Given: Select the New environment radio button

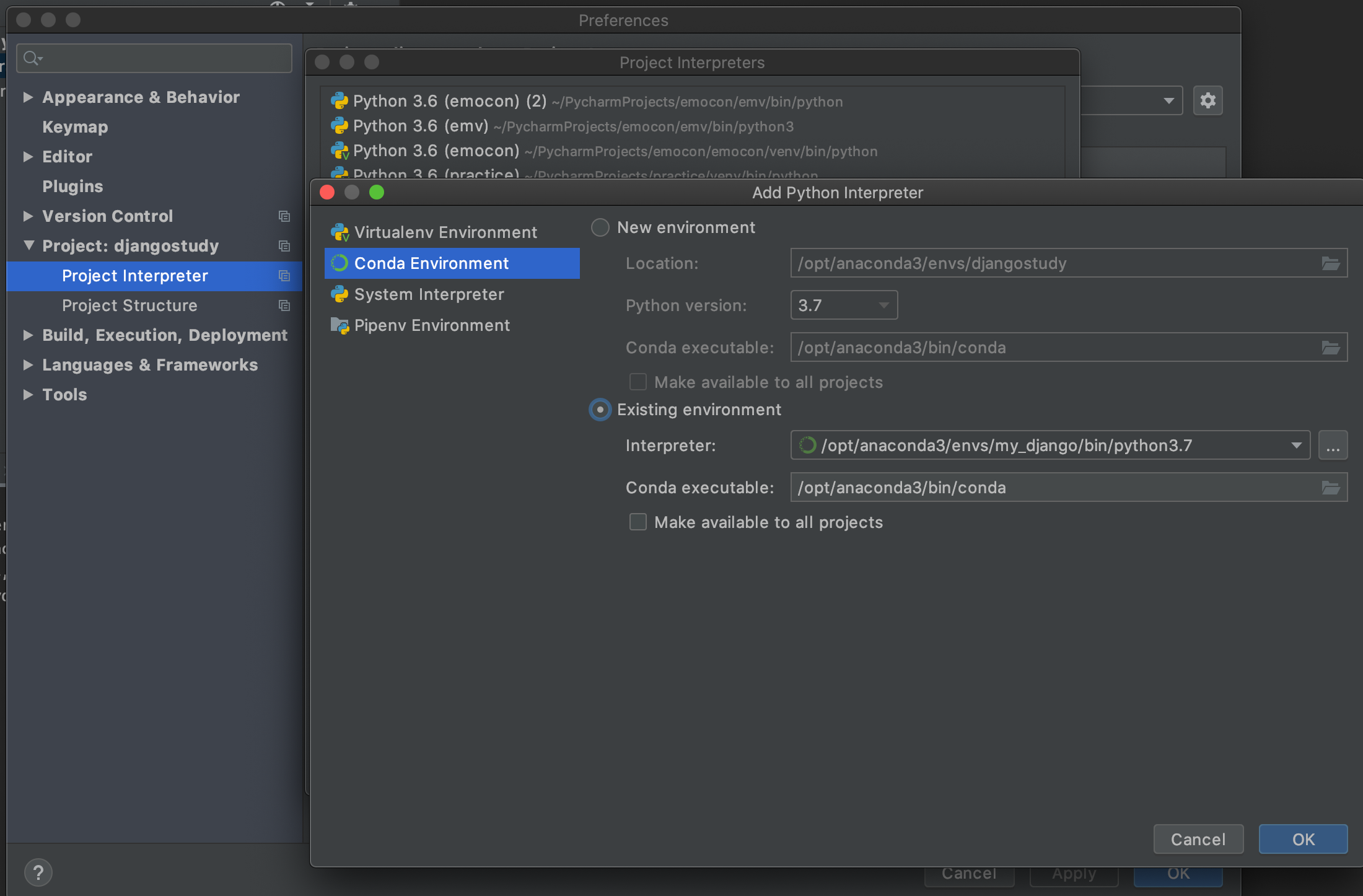Looking at the screenshot, I should pyautogui.click(x=600, y=227).
